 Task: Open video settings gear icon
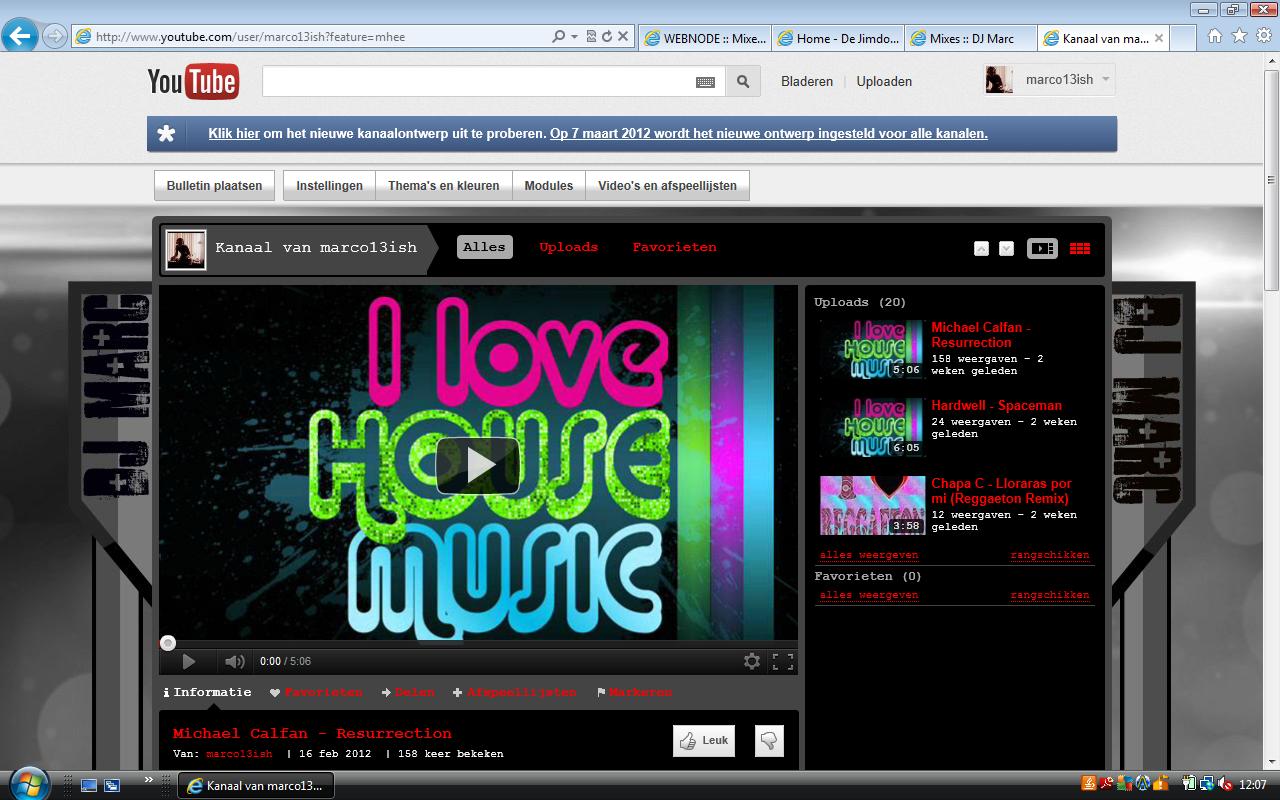coord(752,661)
